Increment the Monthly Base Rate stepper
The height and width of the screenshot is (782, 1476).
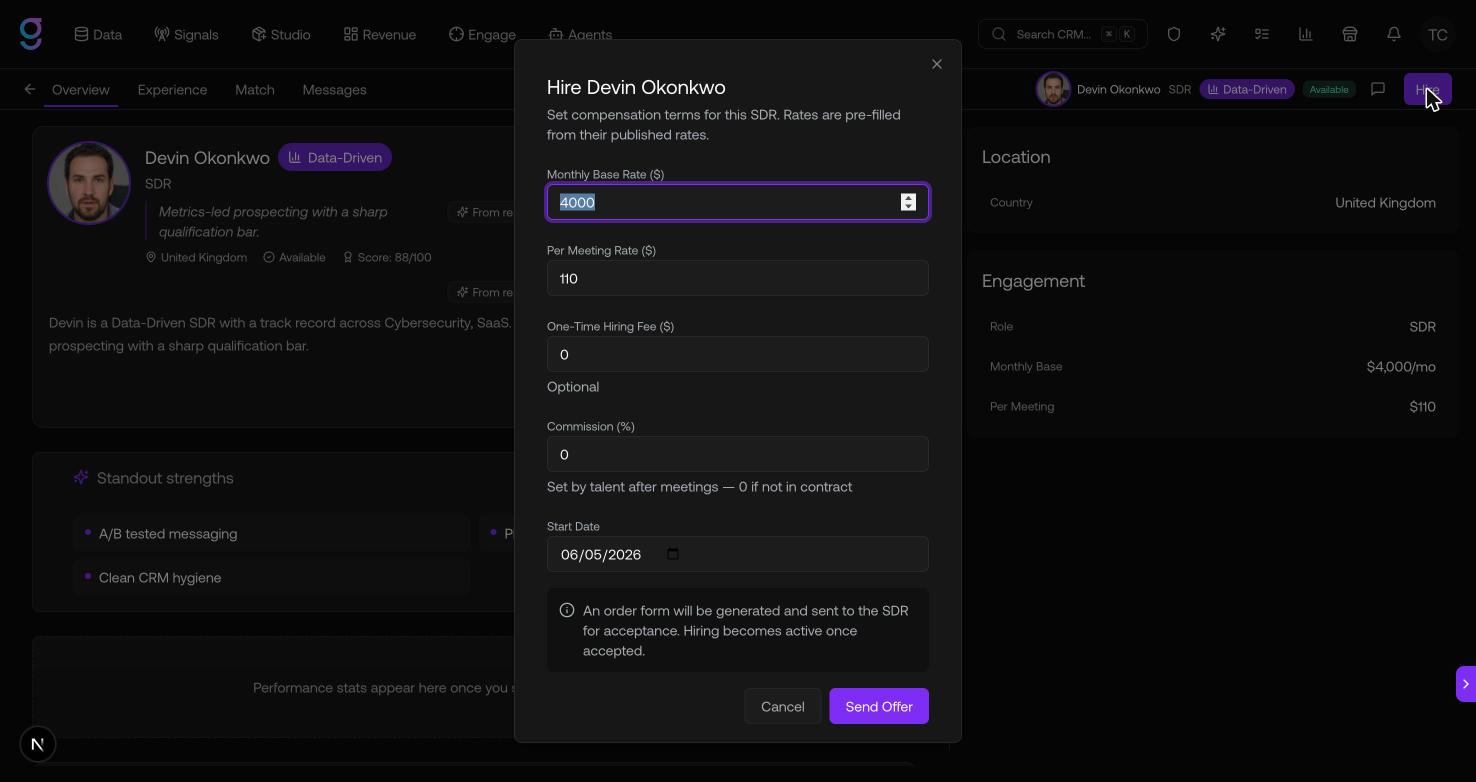[x=908, y=197]
